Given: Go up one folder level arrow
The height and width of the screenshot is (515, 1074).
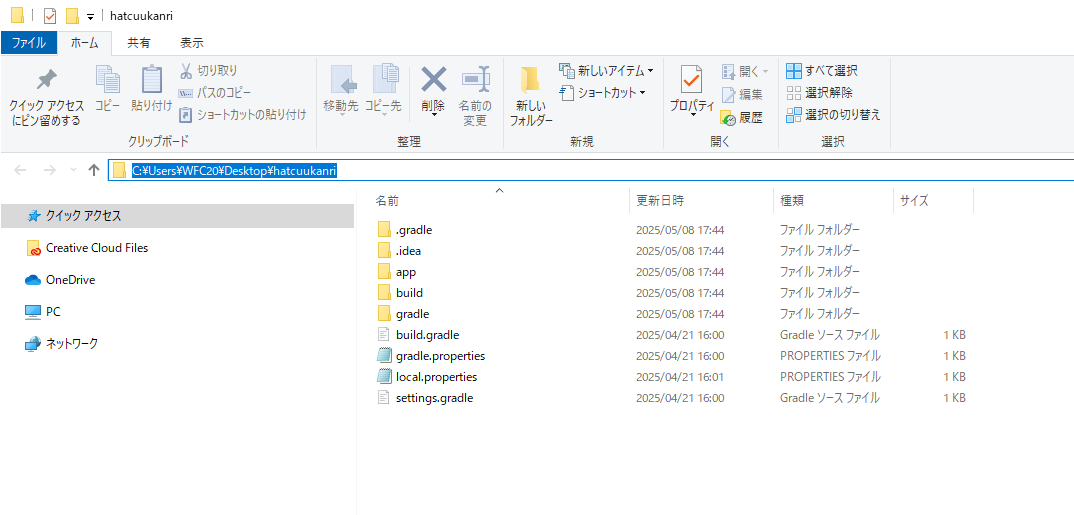Looking at the screenshot, I should [x=95, y=171].
